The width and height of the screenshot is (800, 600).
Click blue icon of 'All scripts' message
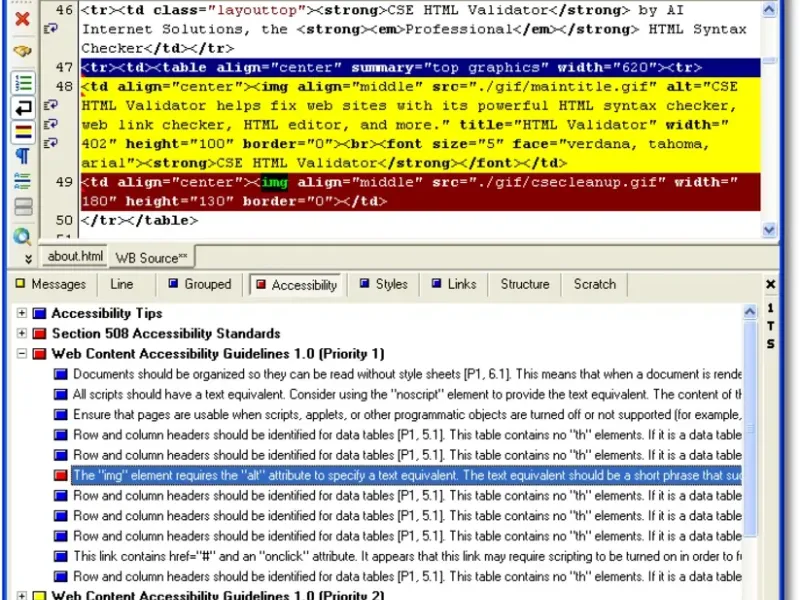coord(61,394)
